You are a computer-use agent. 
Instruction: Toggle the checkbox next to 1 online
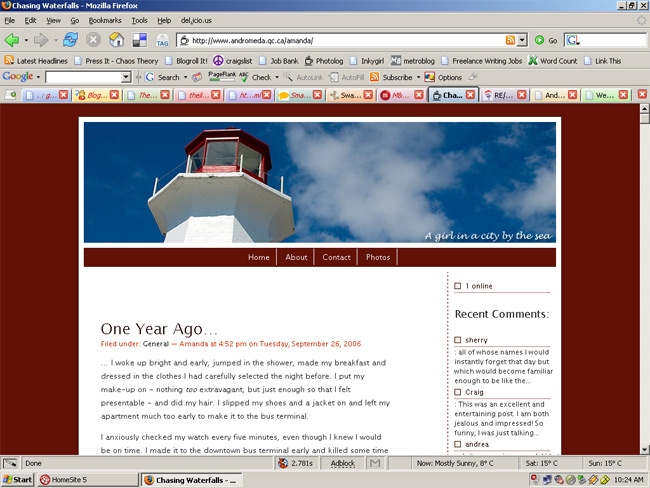[x=458, y=286]
